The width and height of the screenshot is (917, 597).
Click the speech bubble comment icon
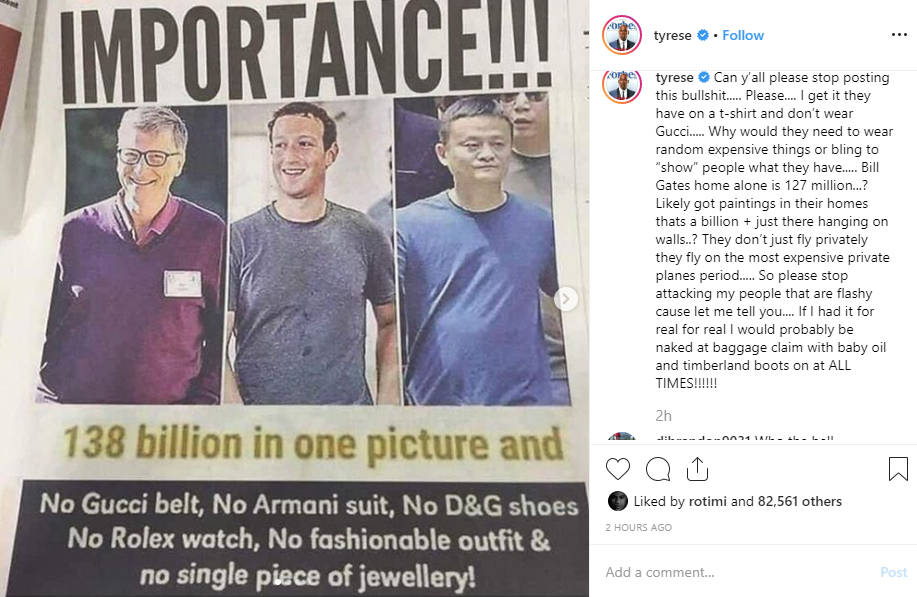[657, 469]
